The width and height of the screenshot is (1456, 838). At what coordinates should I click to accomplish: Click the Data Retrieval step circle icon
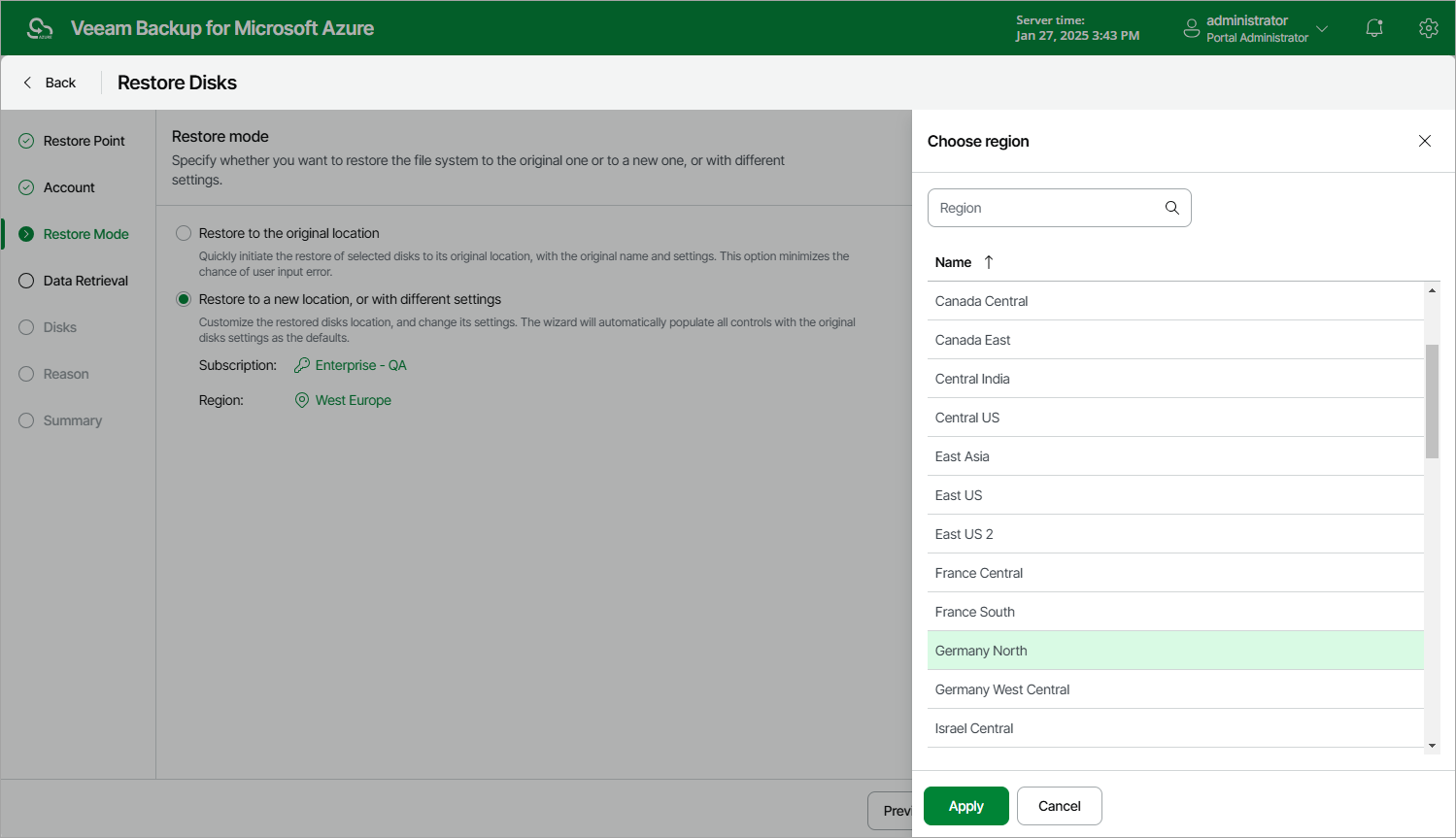click(26, 281)
